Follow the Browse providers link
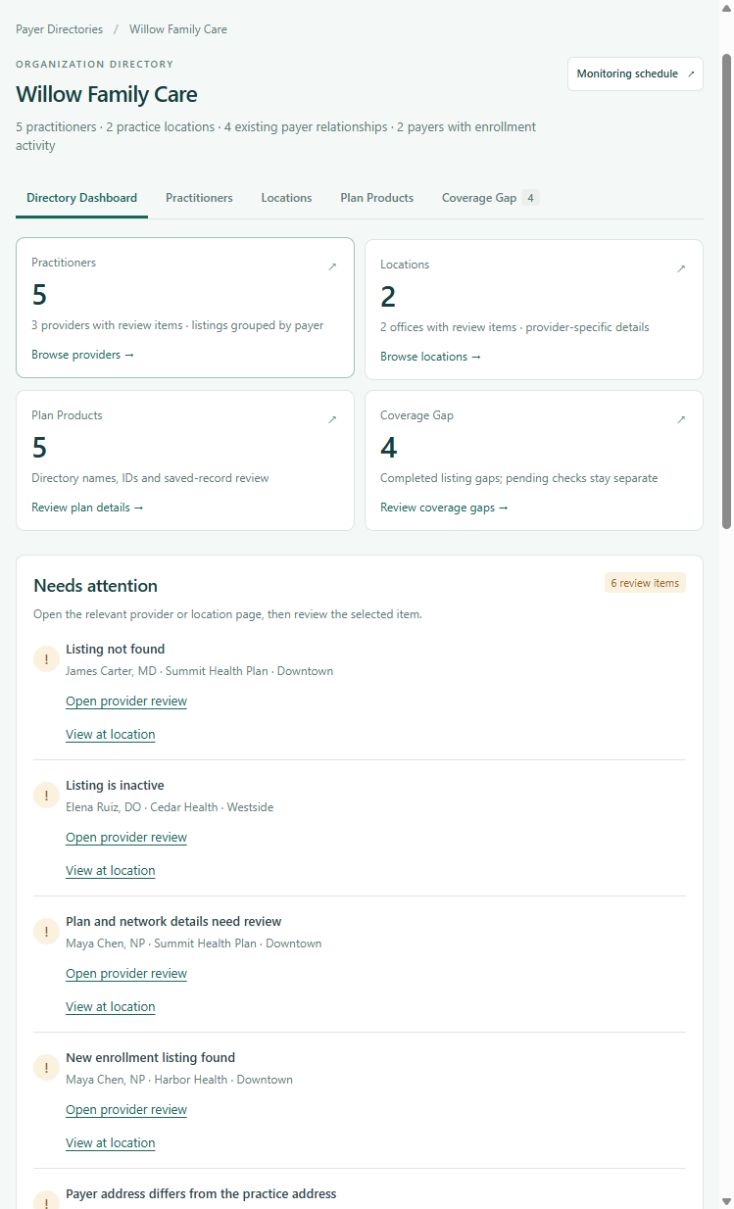The height and width of the screenshot is (1209, 734). click(x=82, y=355)
